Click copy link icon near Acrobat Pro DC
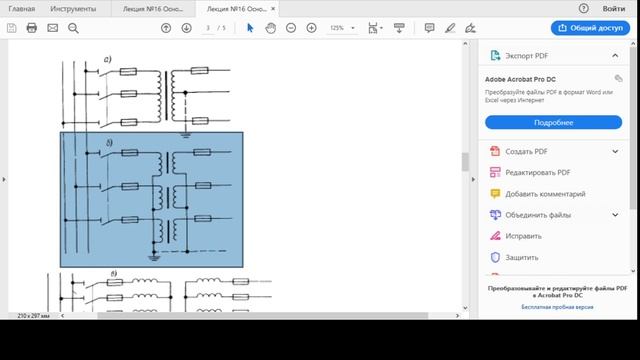Image resolution: width=640 pixels, height=360 pixels. (x=618, y=78)
